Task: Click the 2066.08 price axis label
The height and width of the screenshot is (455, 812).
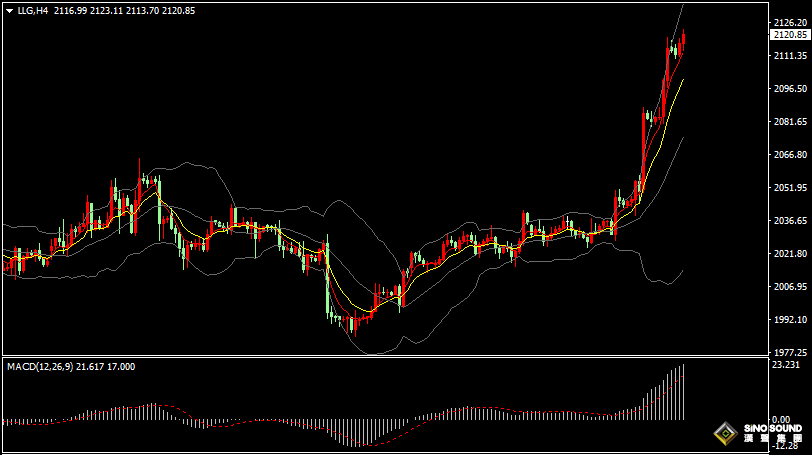Action: tap(790, 155)
